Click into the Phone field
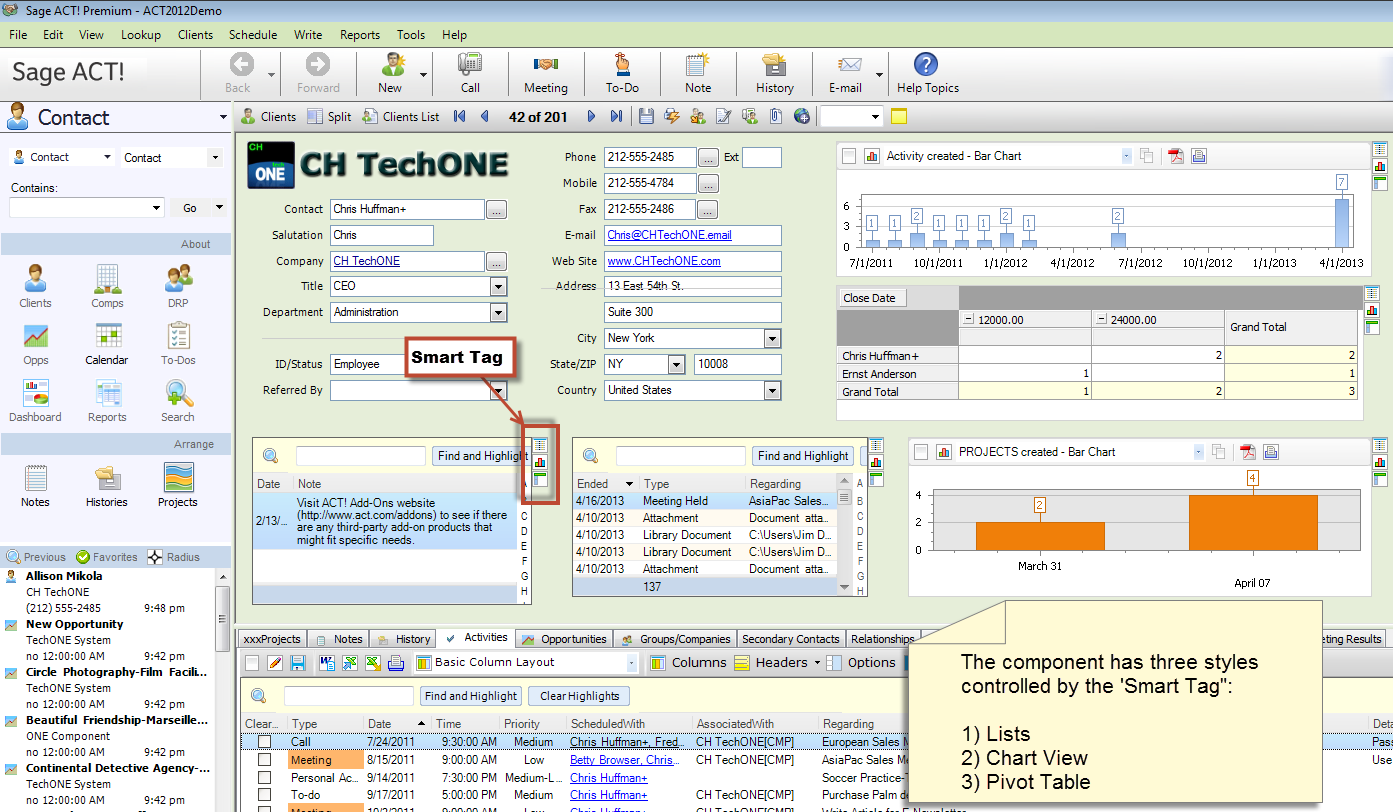 click(650, 157)
